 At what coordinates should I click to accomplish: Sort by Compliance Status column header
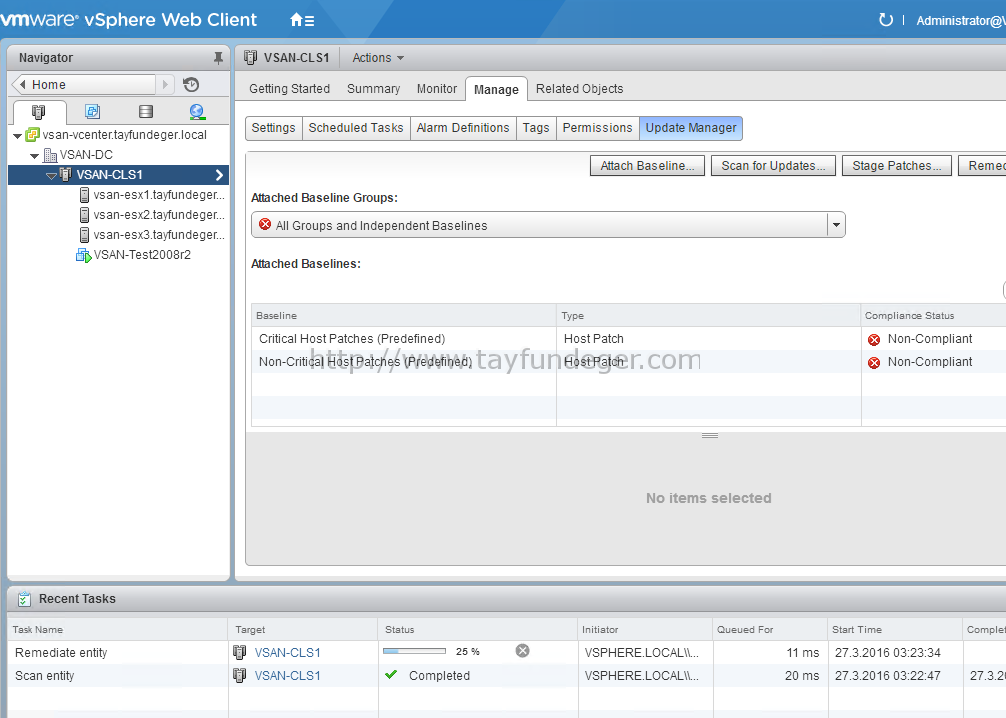(934, 316)
